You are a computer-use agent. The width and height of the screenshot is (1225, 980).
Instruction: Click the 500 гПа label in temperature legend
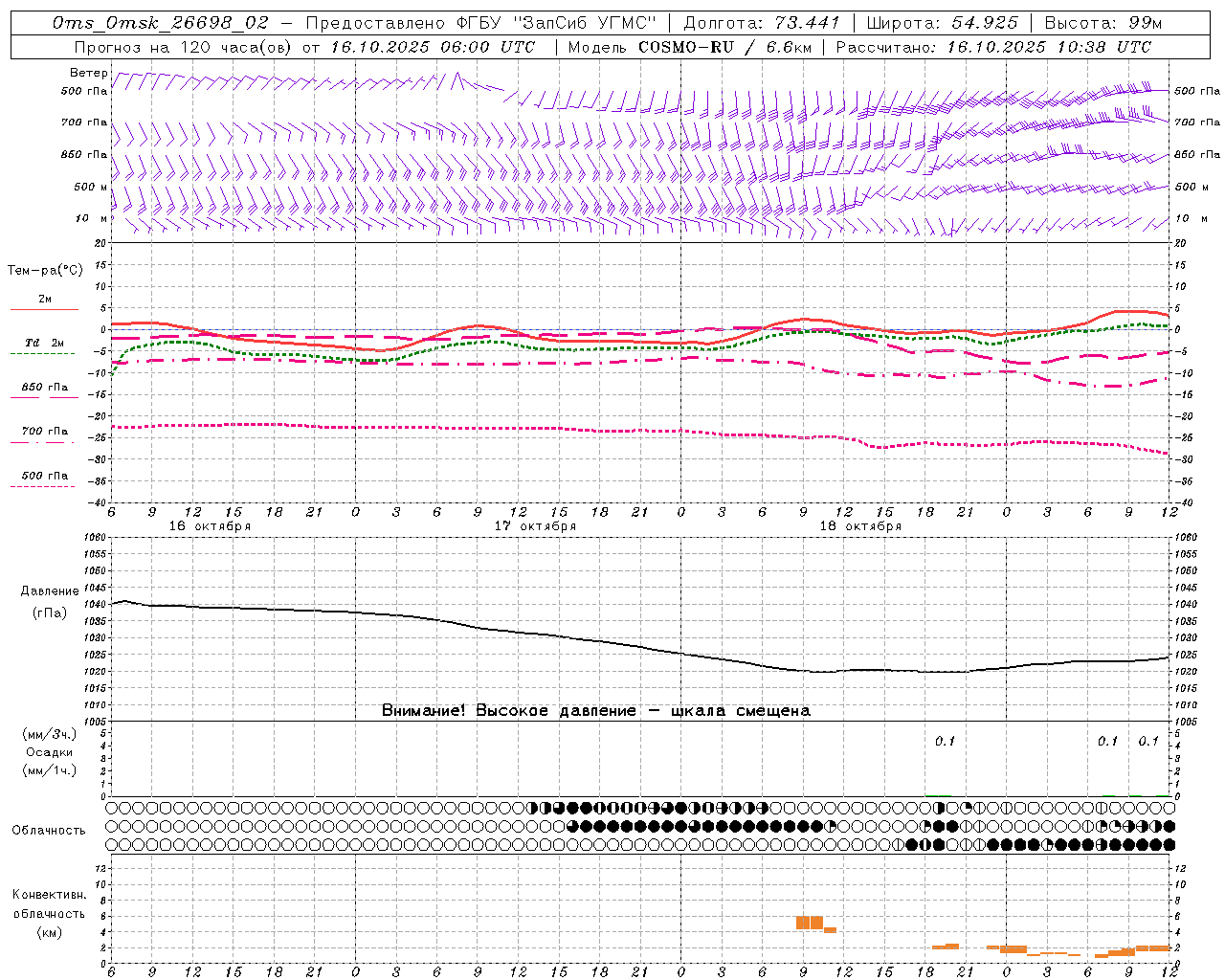(x=44, y=476)
